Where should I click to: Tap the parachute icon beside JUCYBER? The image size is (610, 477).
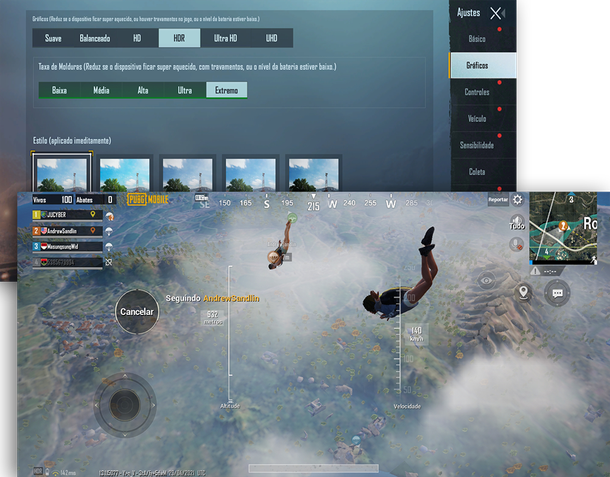click(x=109, y=216)
